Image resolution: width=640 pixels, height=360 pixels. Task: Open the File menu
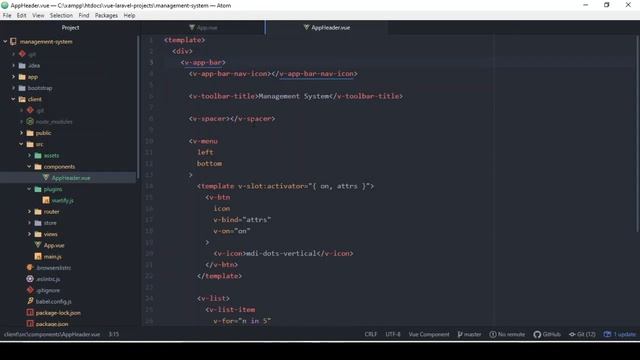[7, 15]
